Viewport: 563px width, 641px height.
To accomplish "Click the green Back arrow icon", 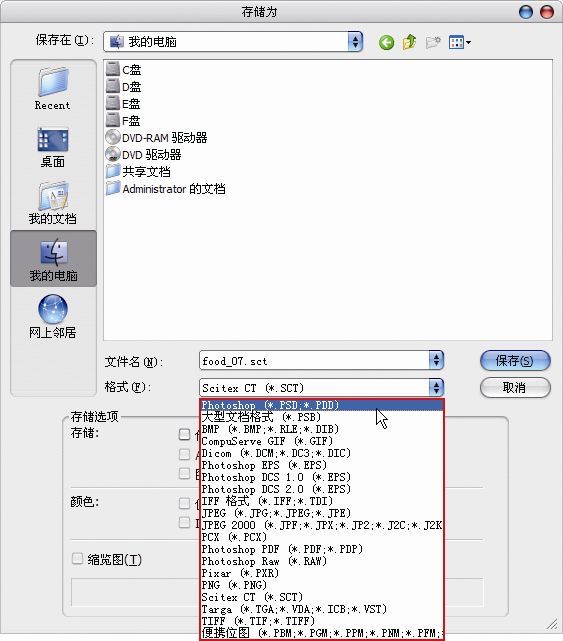I will point(386,42).
